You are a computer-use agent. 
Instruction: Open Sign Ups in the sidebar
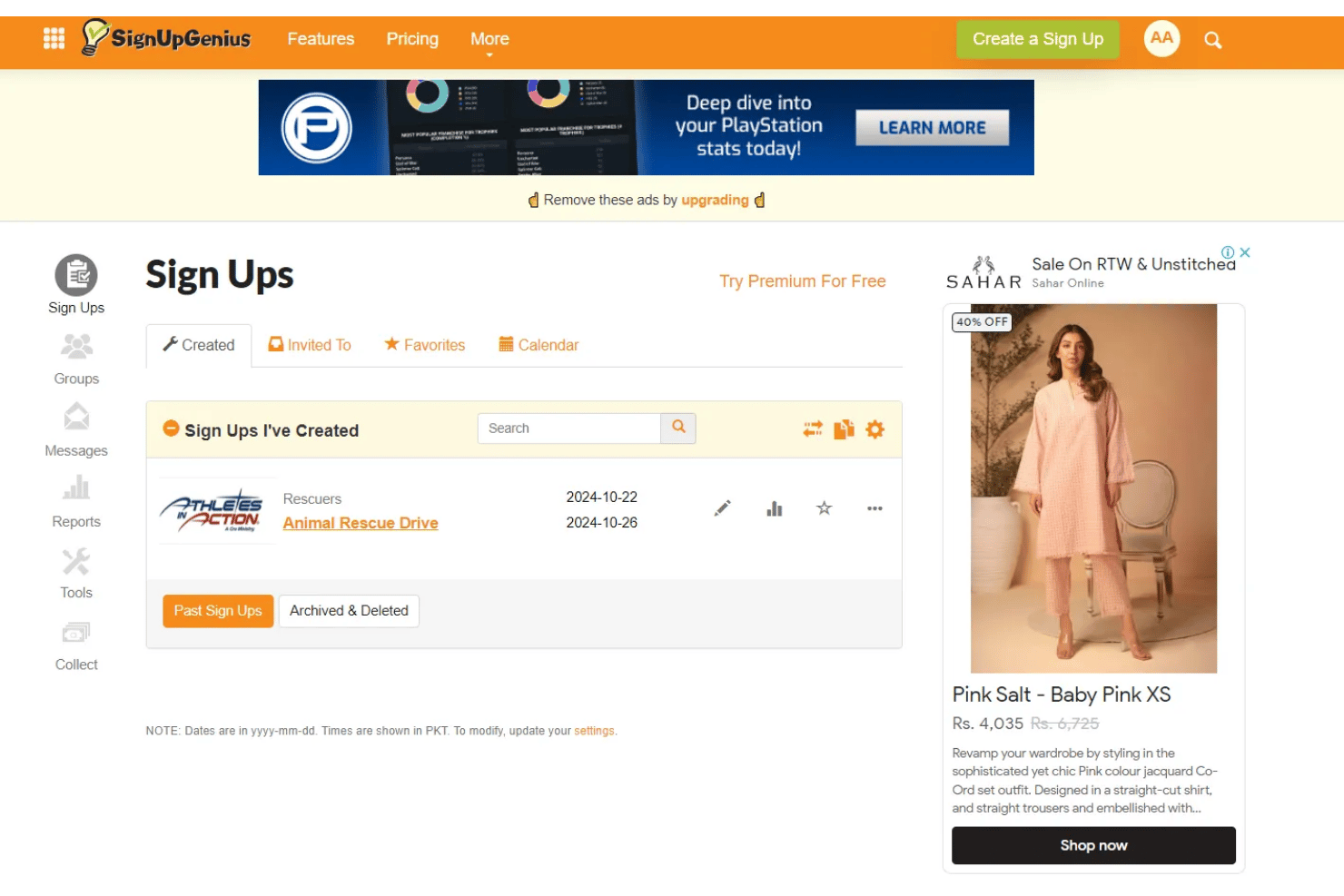click(x=76, y=285)
